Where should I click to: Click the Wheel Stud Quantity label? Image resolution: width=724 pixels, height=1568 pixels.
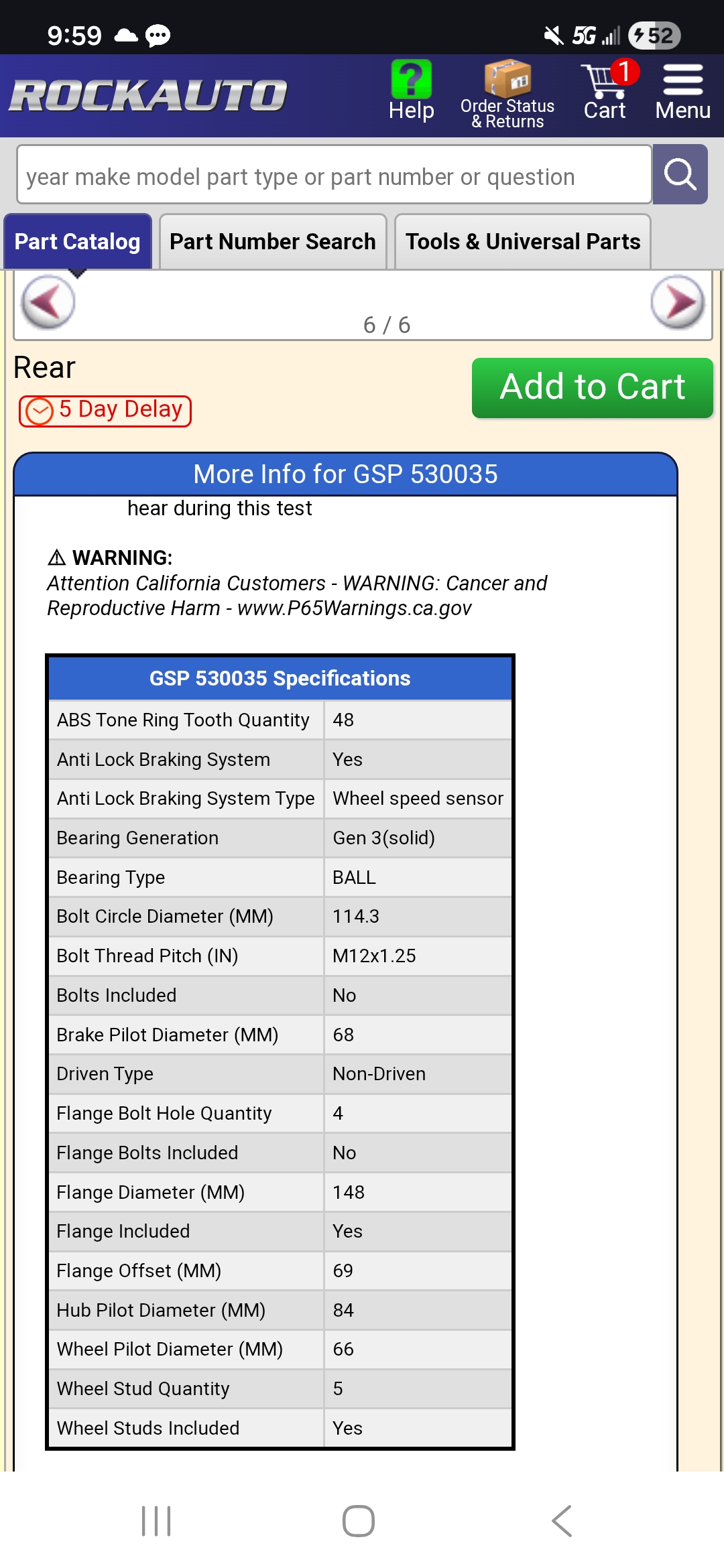point(143,1388)
